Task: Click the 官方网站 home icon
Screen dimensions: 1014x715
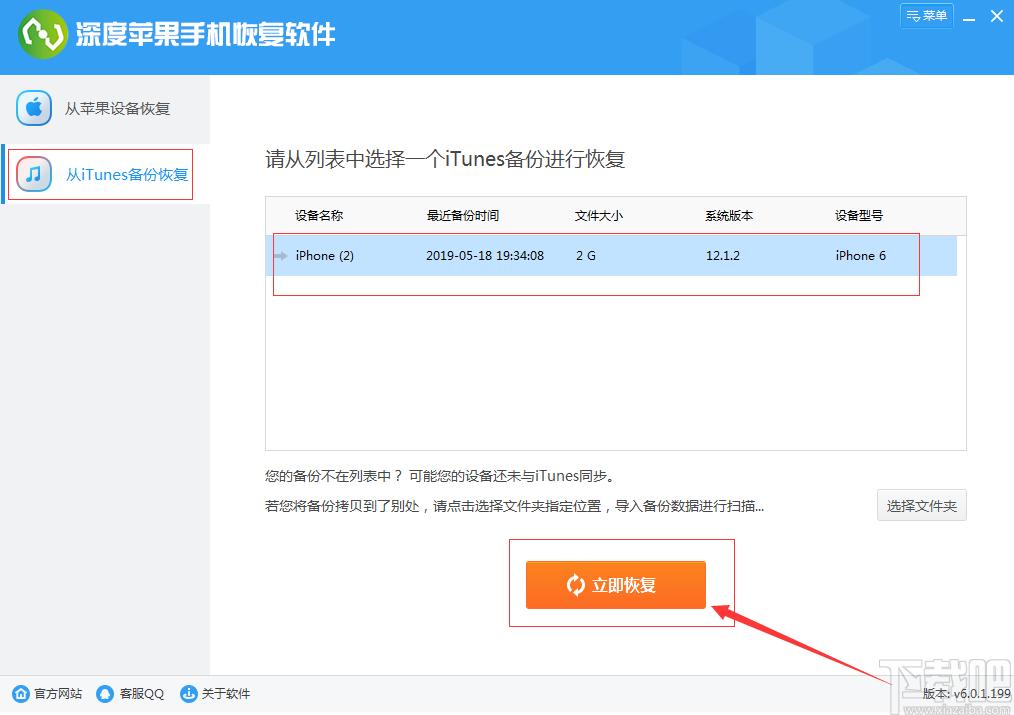Action: click(21, 694)
